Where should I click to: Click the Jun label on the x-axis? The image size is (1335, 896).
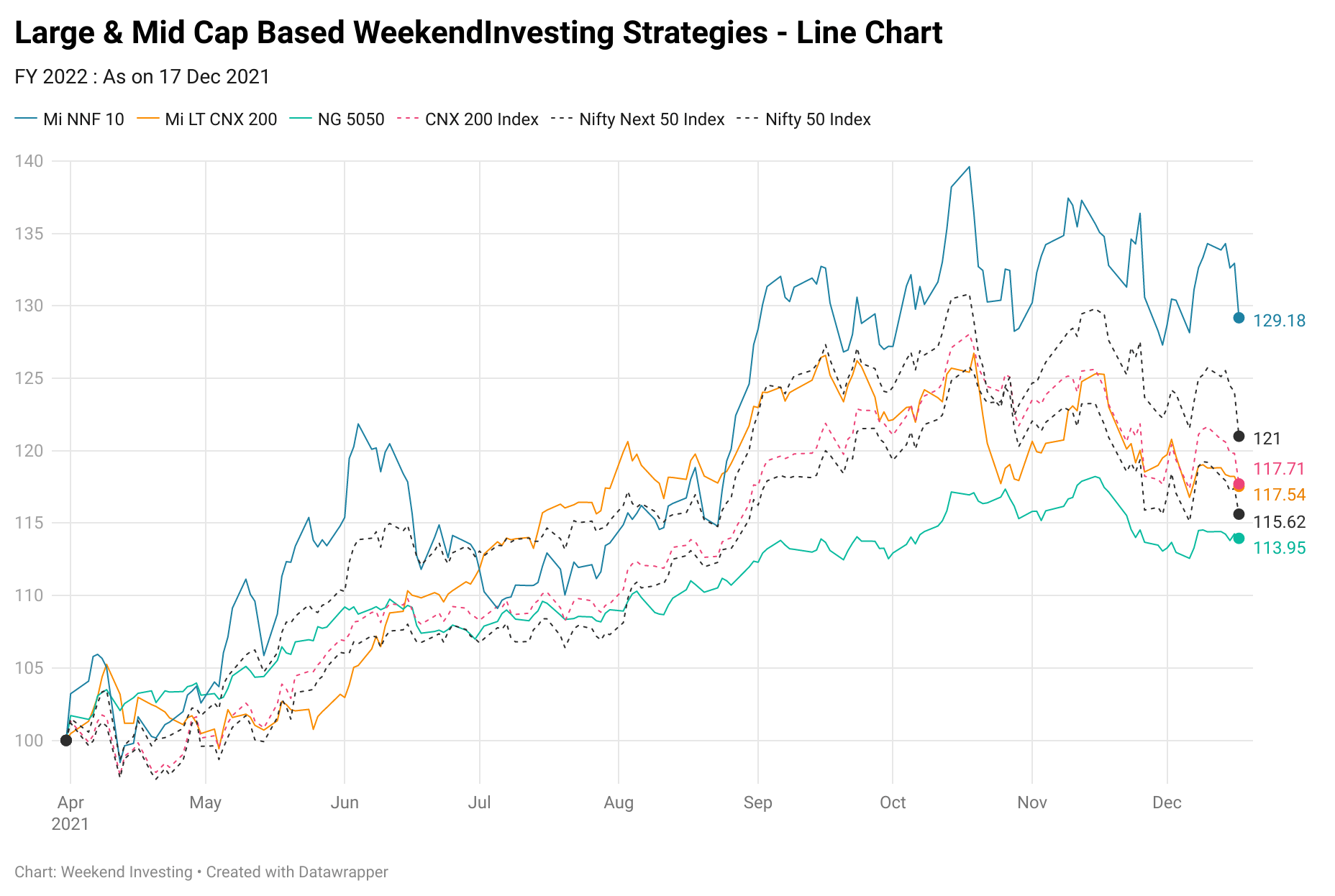(x=345, y=803)
